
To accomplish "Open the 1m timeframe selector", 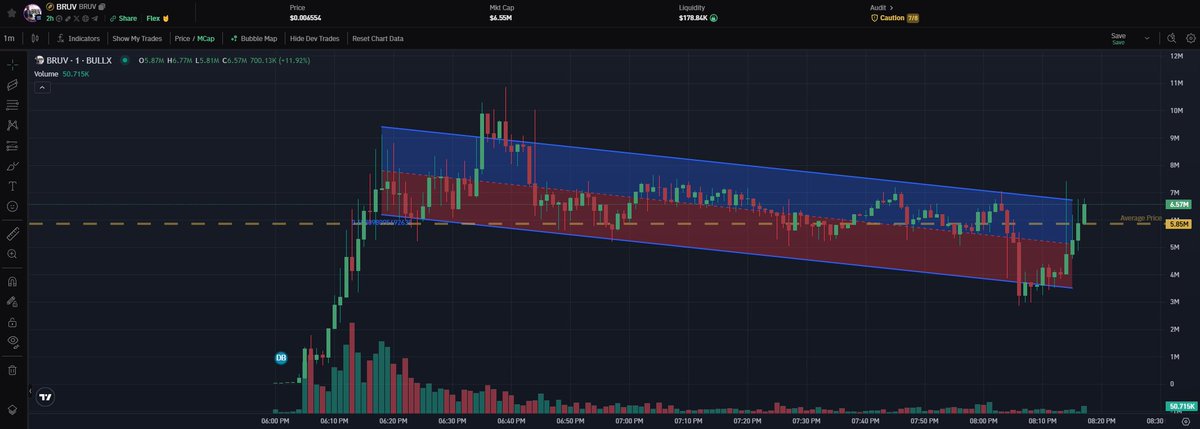I will click(9, 38).
